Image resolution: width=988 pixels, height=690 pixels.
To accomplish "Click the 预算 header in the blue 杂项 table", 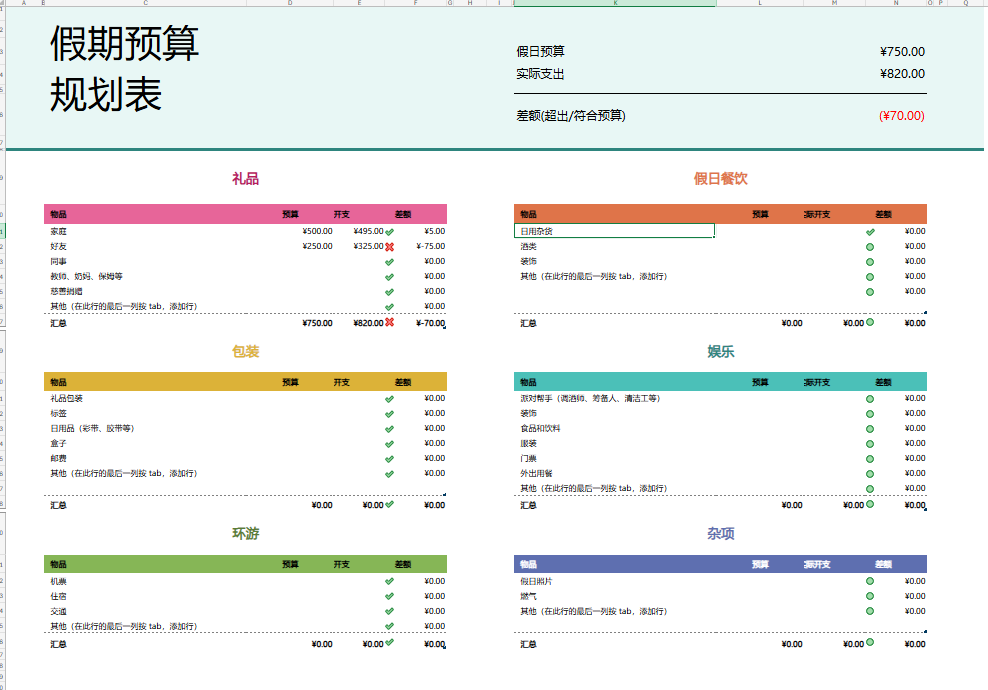I will point(760,565).
